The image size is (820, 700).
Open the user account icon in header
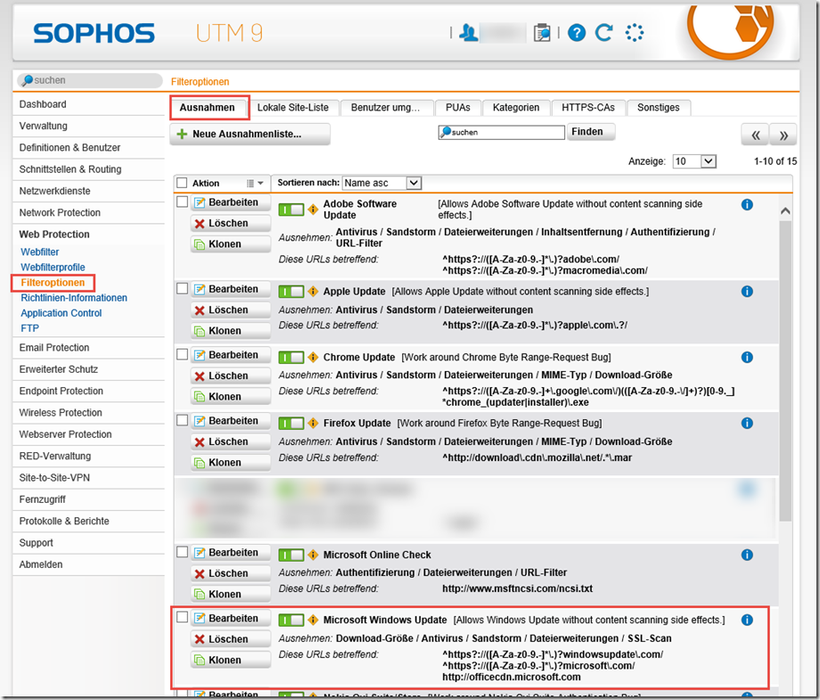tap(468, 33)
